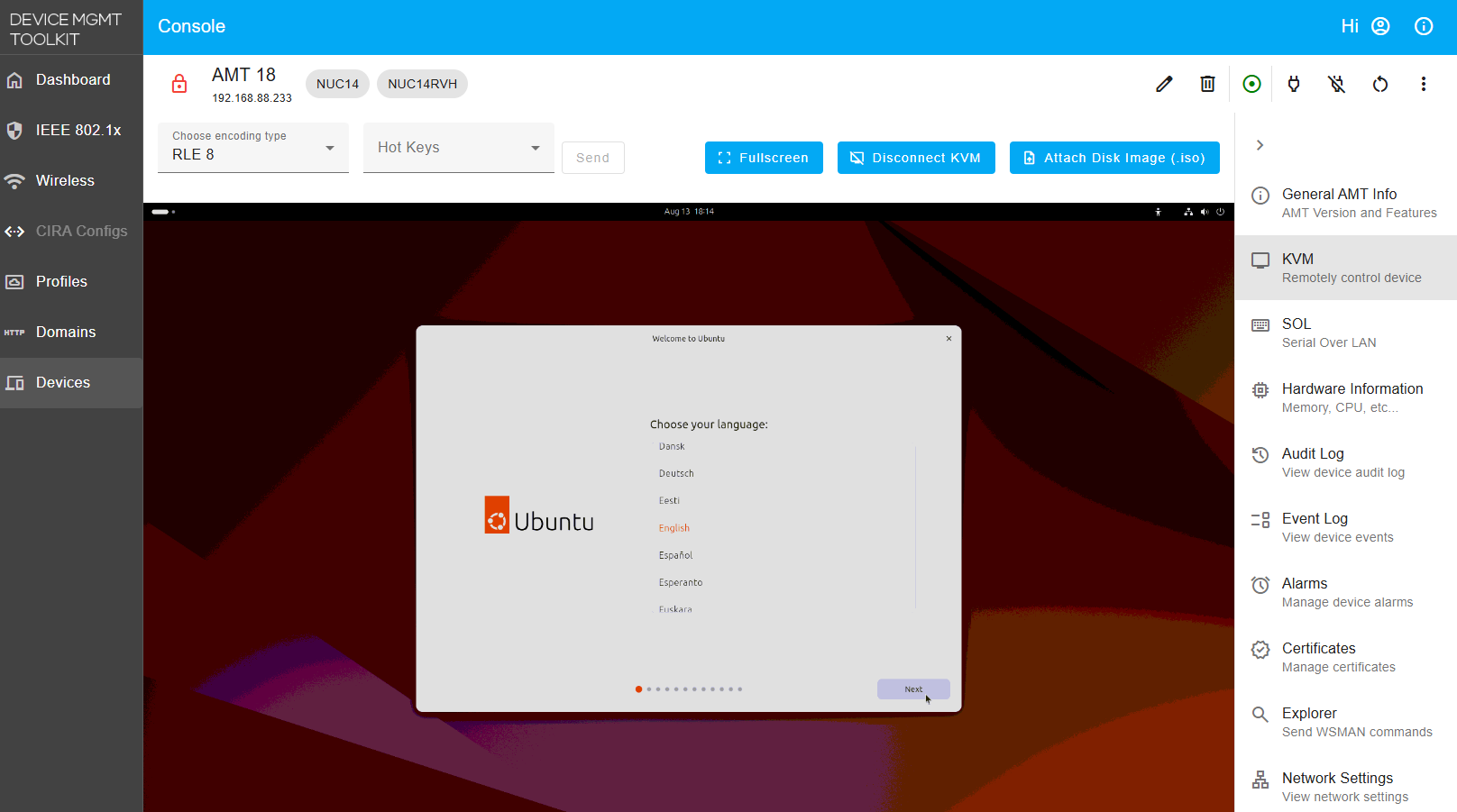Open Hardware Information in the right panel

[1352, 397]
